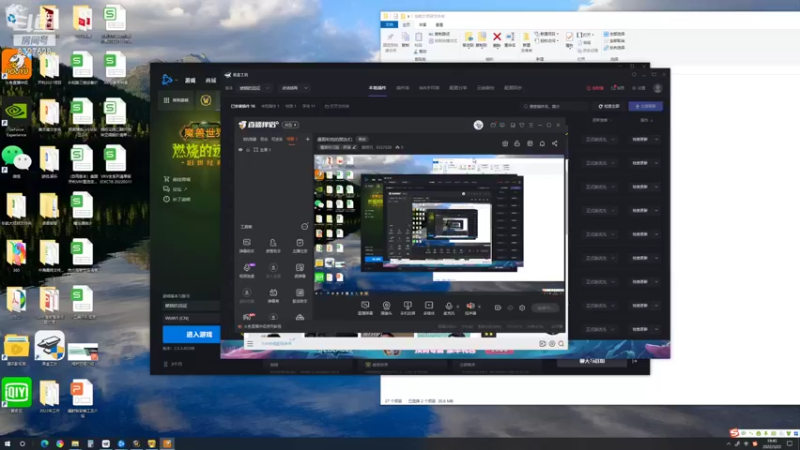Click the red Delete X in Explorer ribbon
Image resolution: width=800 pixels, height=450 pixels.
496,39
